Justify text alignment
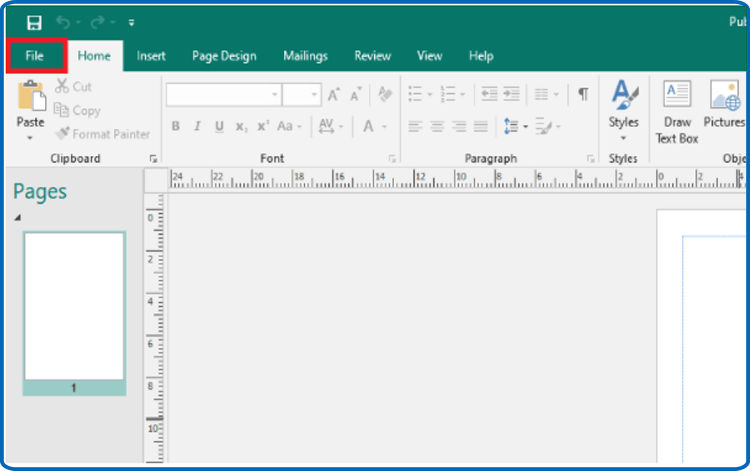 click(x=481, y=127)
